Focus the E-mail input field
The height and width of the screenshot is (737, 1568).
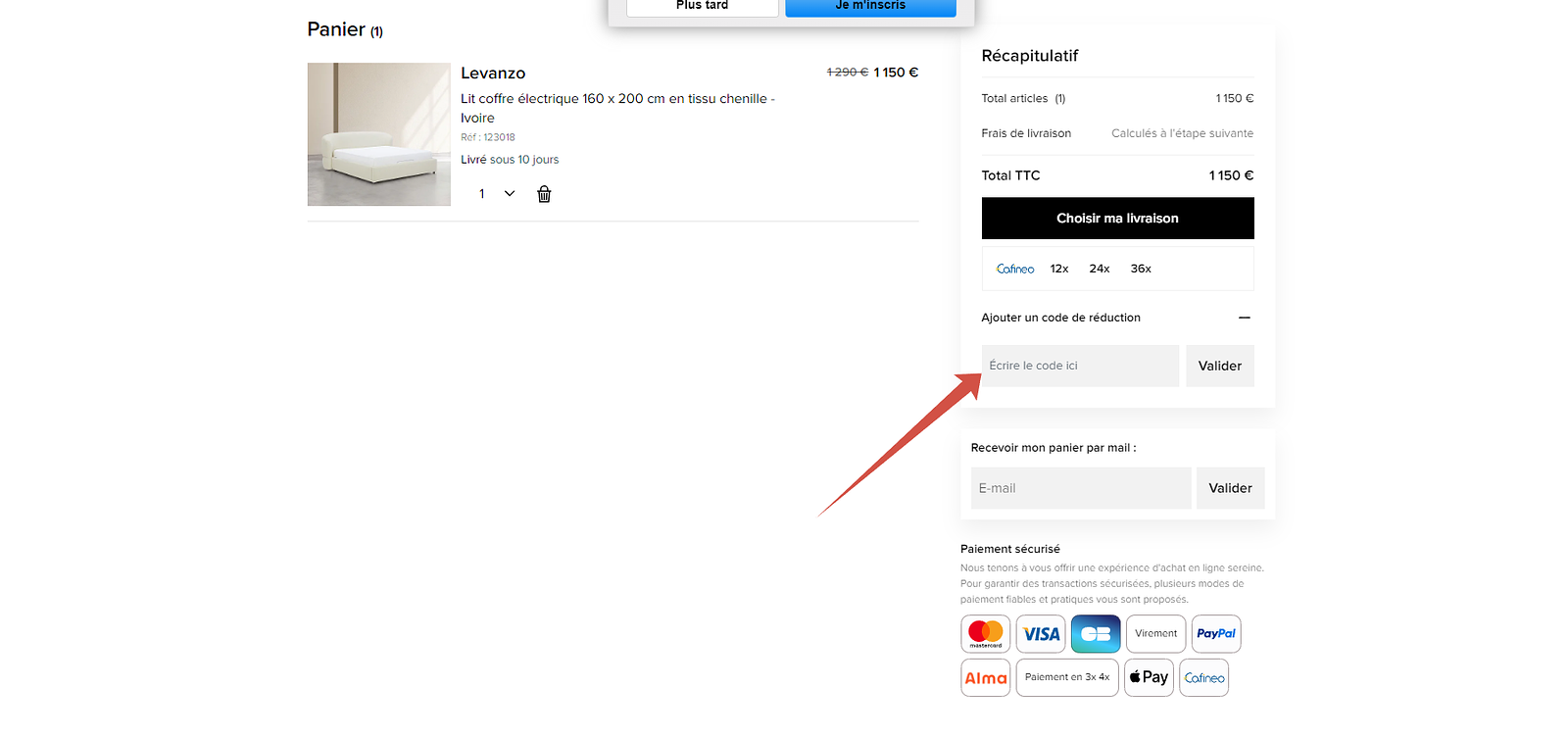pyautogui.click(x=1081, y=488)
